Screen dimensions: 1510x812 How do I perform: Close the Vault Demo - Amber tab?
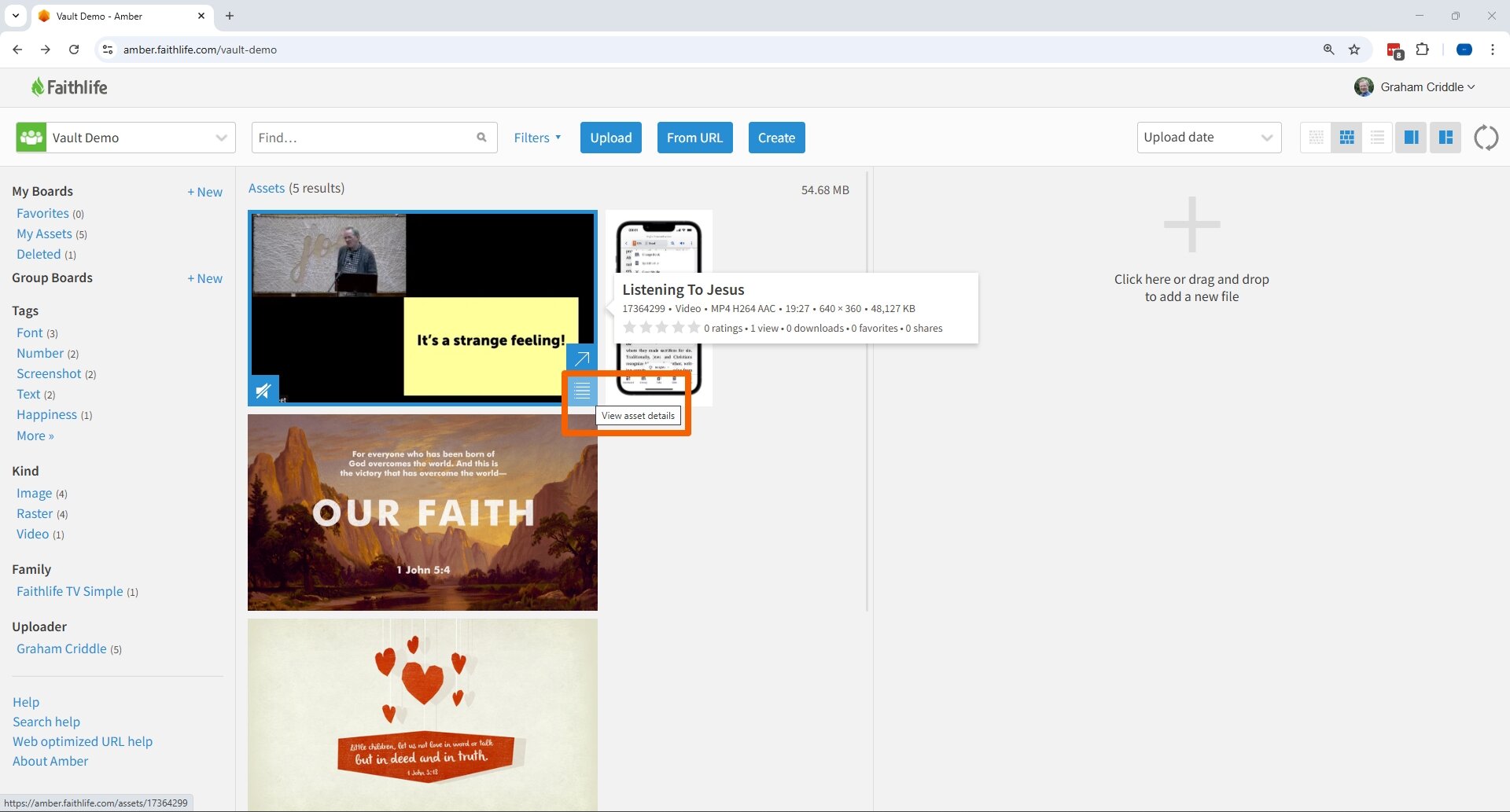tap(201, 16)
